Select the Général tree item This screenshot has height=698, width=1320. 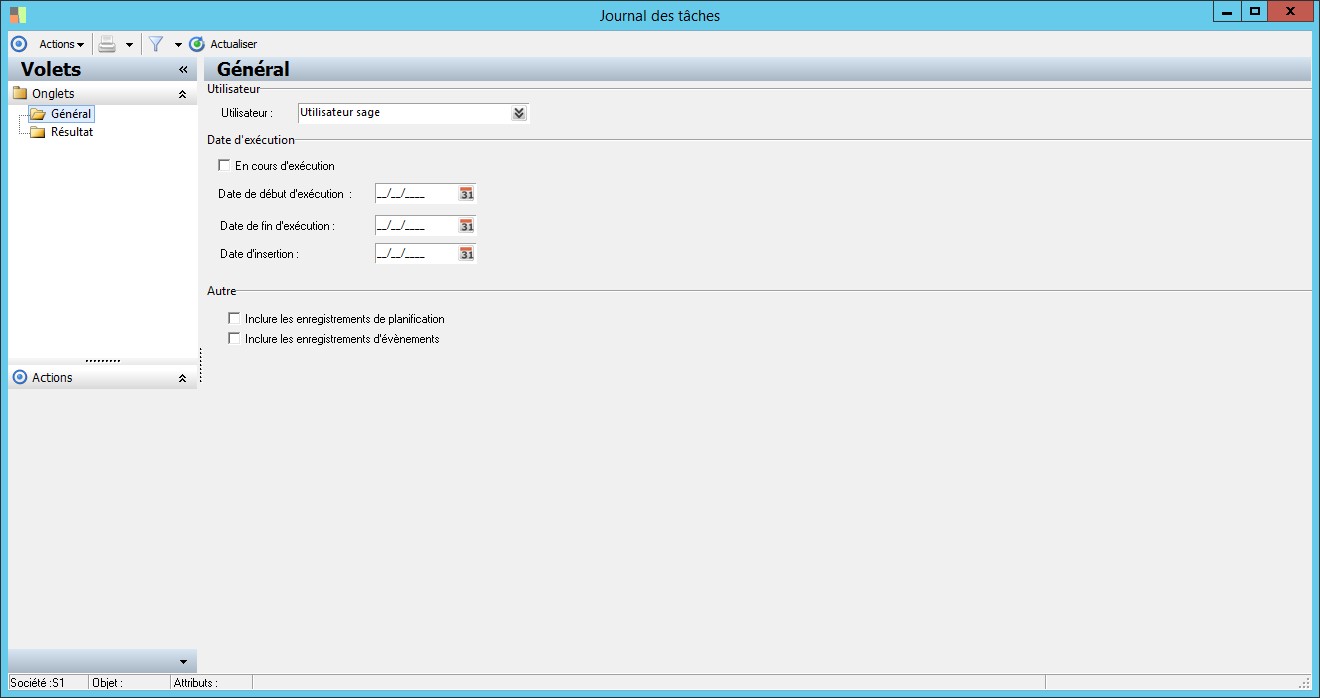coord(71,114)
